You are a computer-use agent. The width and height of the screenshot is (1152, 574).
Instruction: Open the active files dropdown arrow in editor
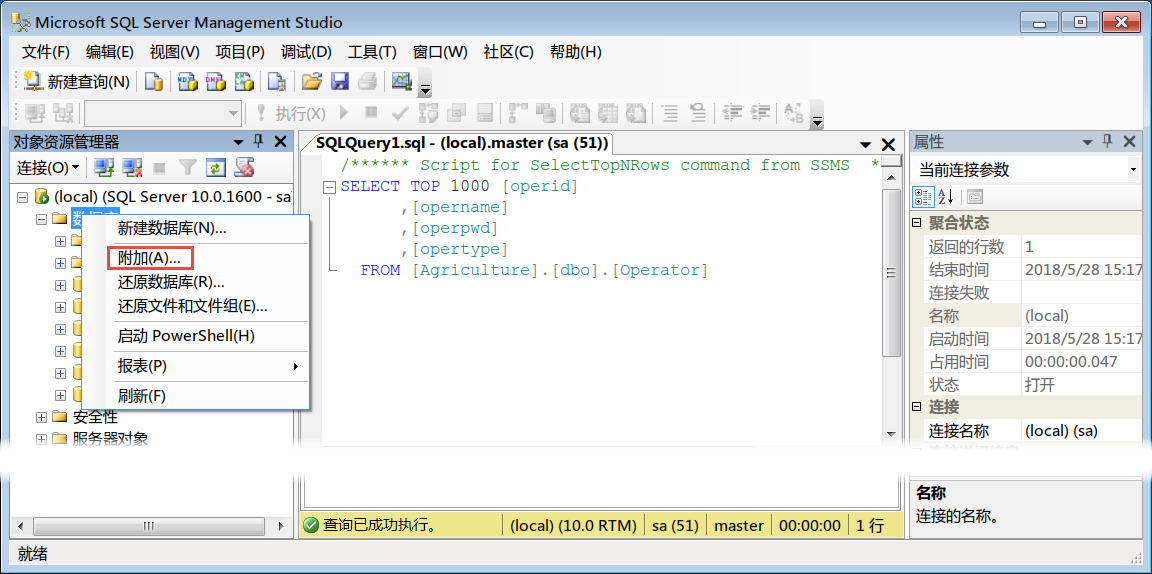point(865,145)
